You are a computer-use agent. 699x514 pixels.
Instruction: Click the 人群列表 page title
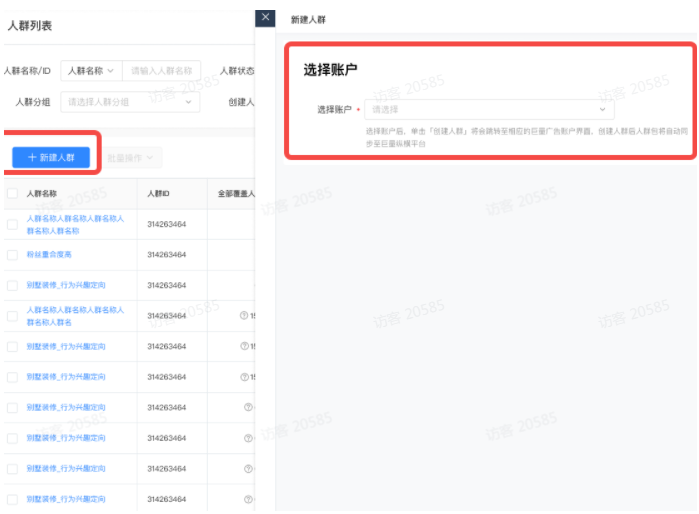(x=30, y=26)
